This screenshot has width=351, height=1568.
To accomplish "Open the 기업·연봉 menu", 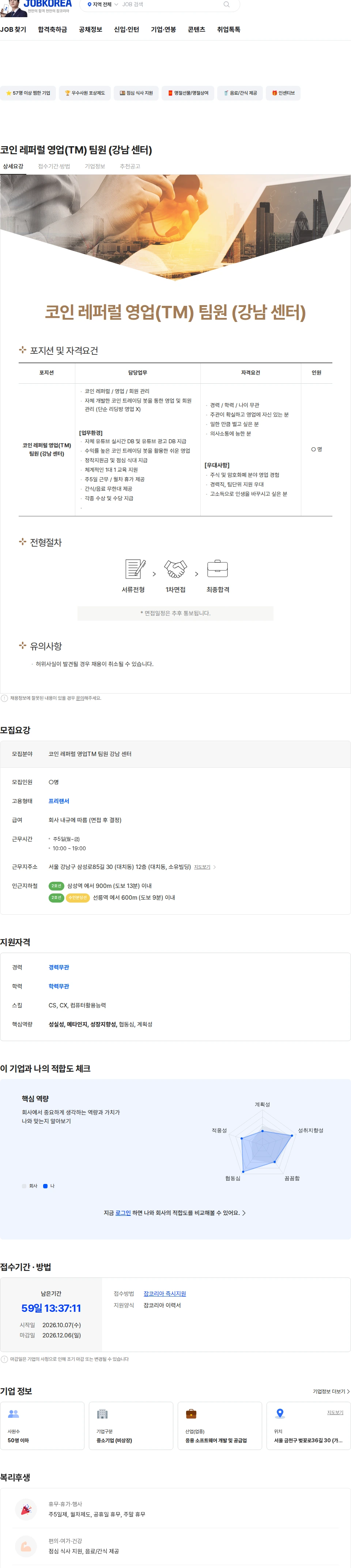I will tap(163, 29).
